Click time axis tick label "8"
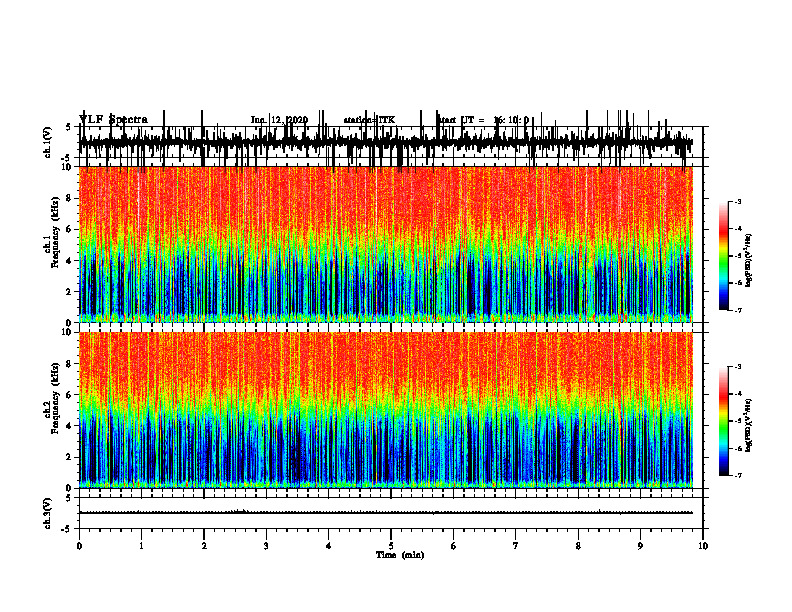The width and height of the screenshot is (792, 612). (x=578, y=546)
